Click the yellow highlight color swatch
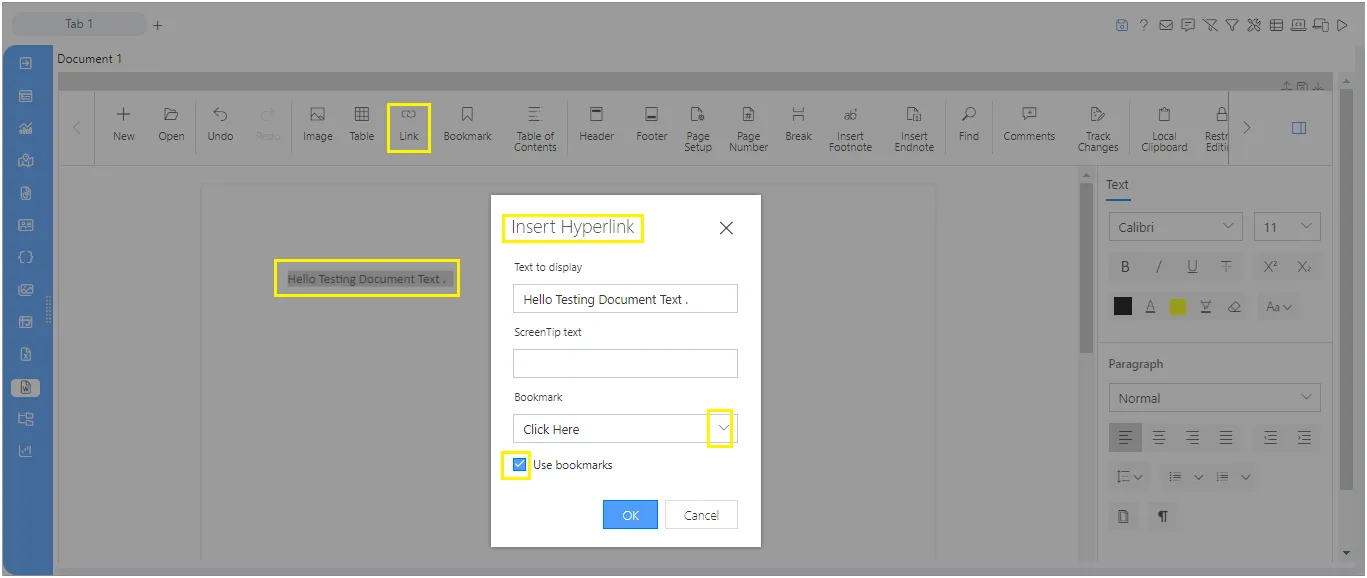Image resolution: width=1367 pixels, height=578 pixels. tap(1178, 307)
